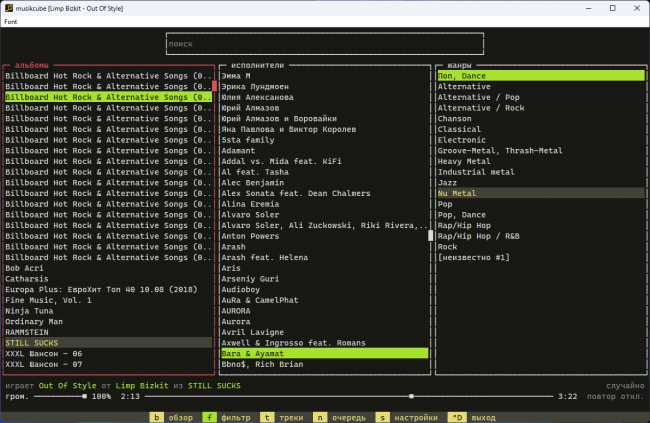Open the settings shortcut (s)
Viewport: 650px width, 423px height.
407,417
